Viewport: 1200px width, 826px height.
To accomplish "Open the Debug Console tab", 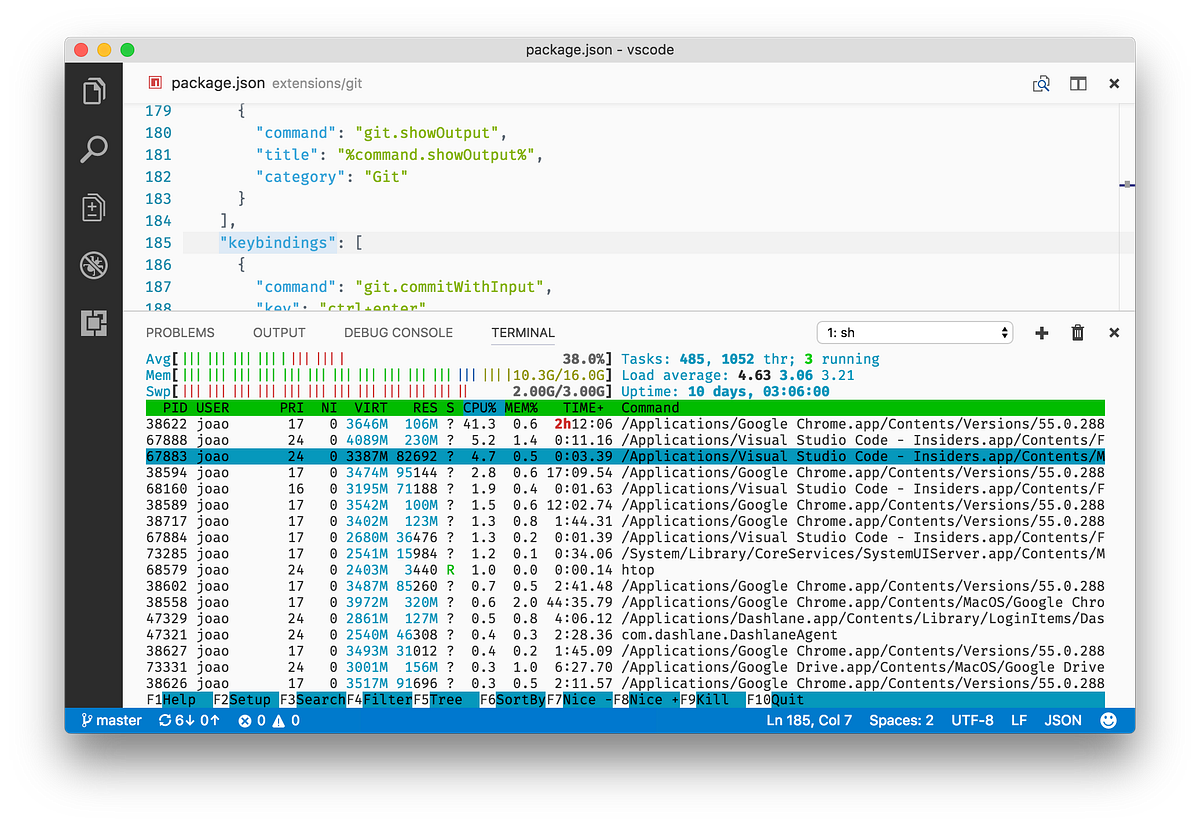I will (398, 332).
